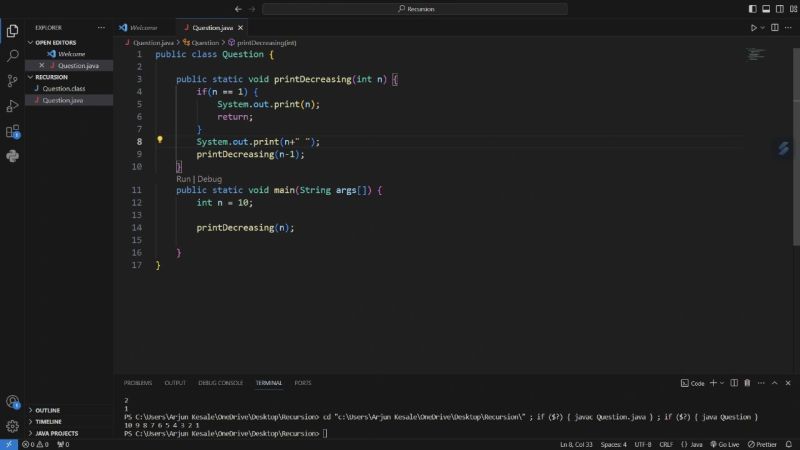
Task: Close the terminal panel
Action: tap(788, 383)
